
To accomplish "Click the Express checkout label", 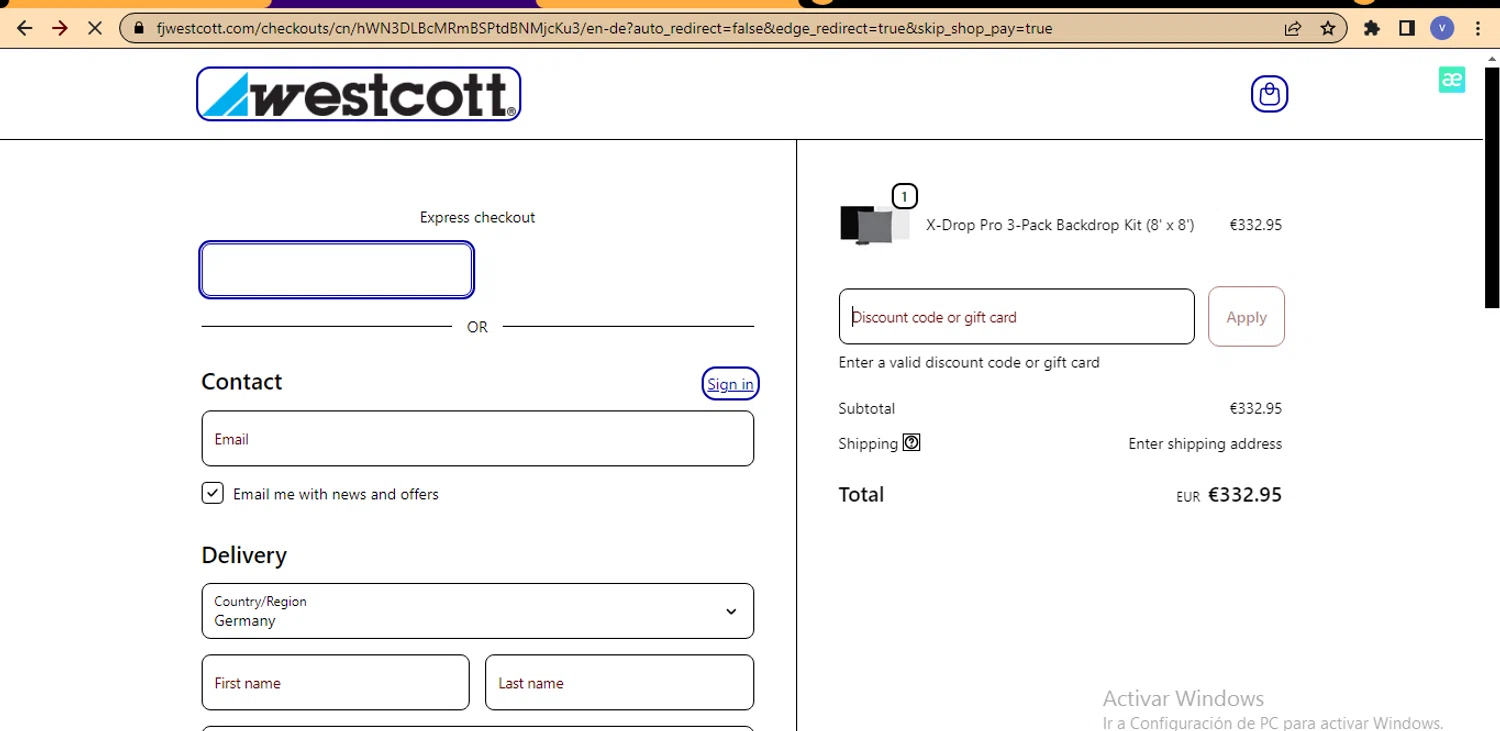I will click(x=477, y=217).
